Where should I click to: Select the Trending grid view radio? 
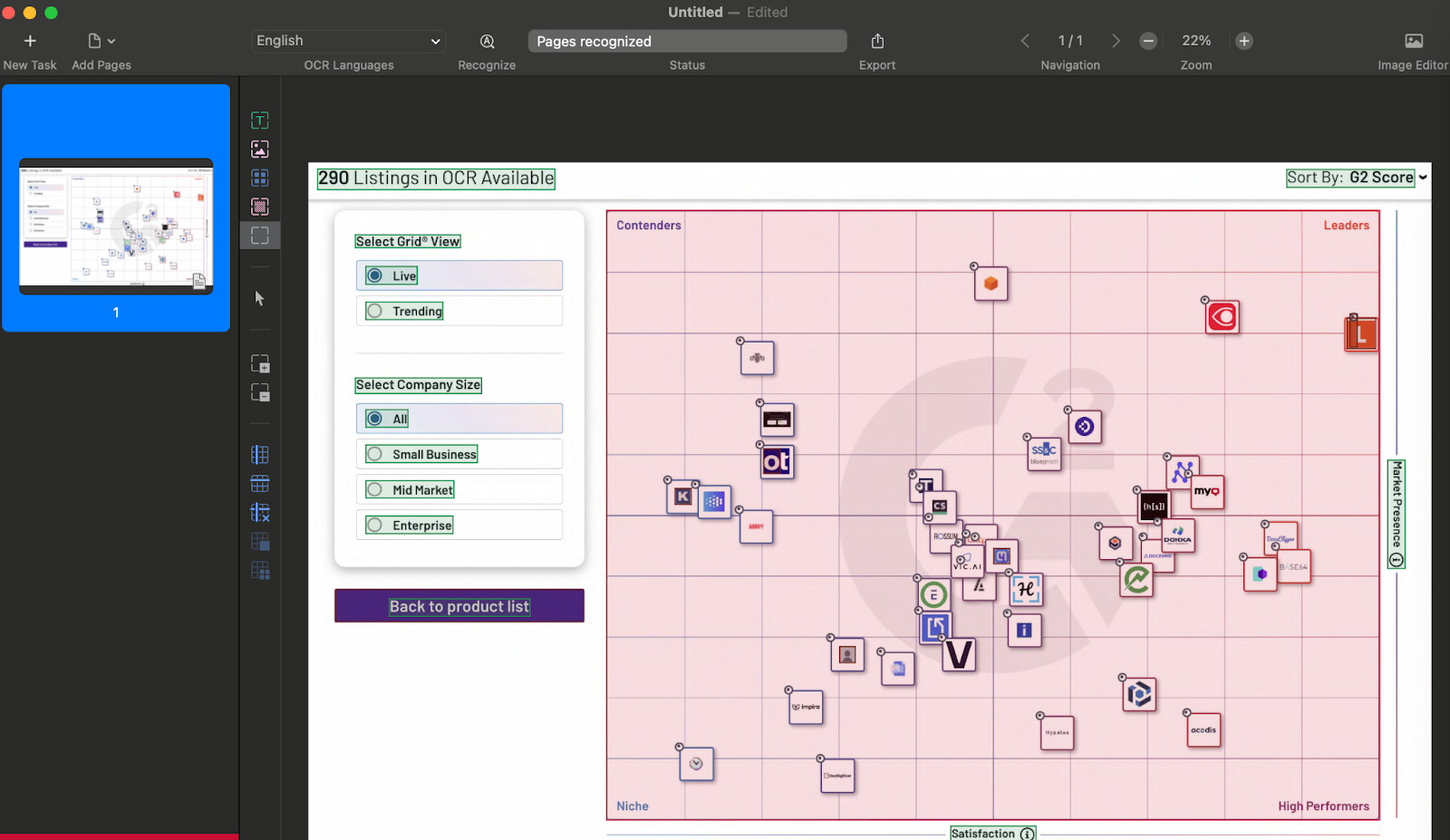pyautogui.click(x=374, y=311)
